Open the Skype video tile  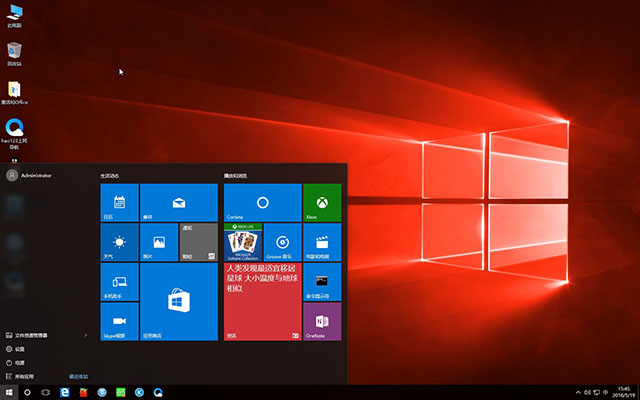(119, 322)
